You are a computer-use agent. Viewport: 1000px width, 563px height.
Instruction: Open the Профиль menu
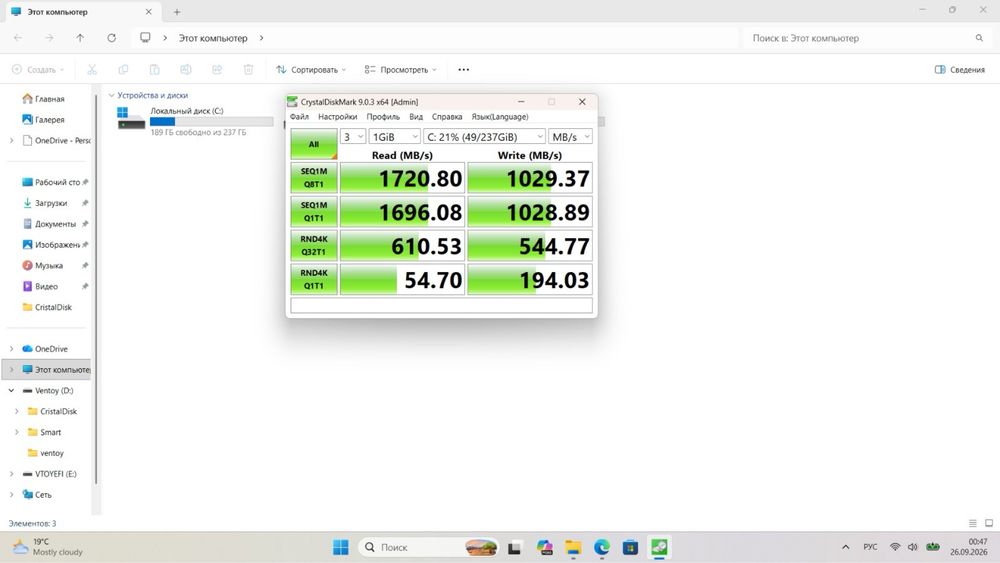click(383, 117)
